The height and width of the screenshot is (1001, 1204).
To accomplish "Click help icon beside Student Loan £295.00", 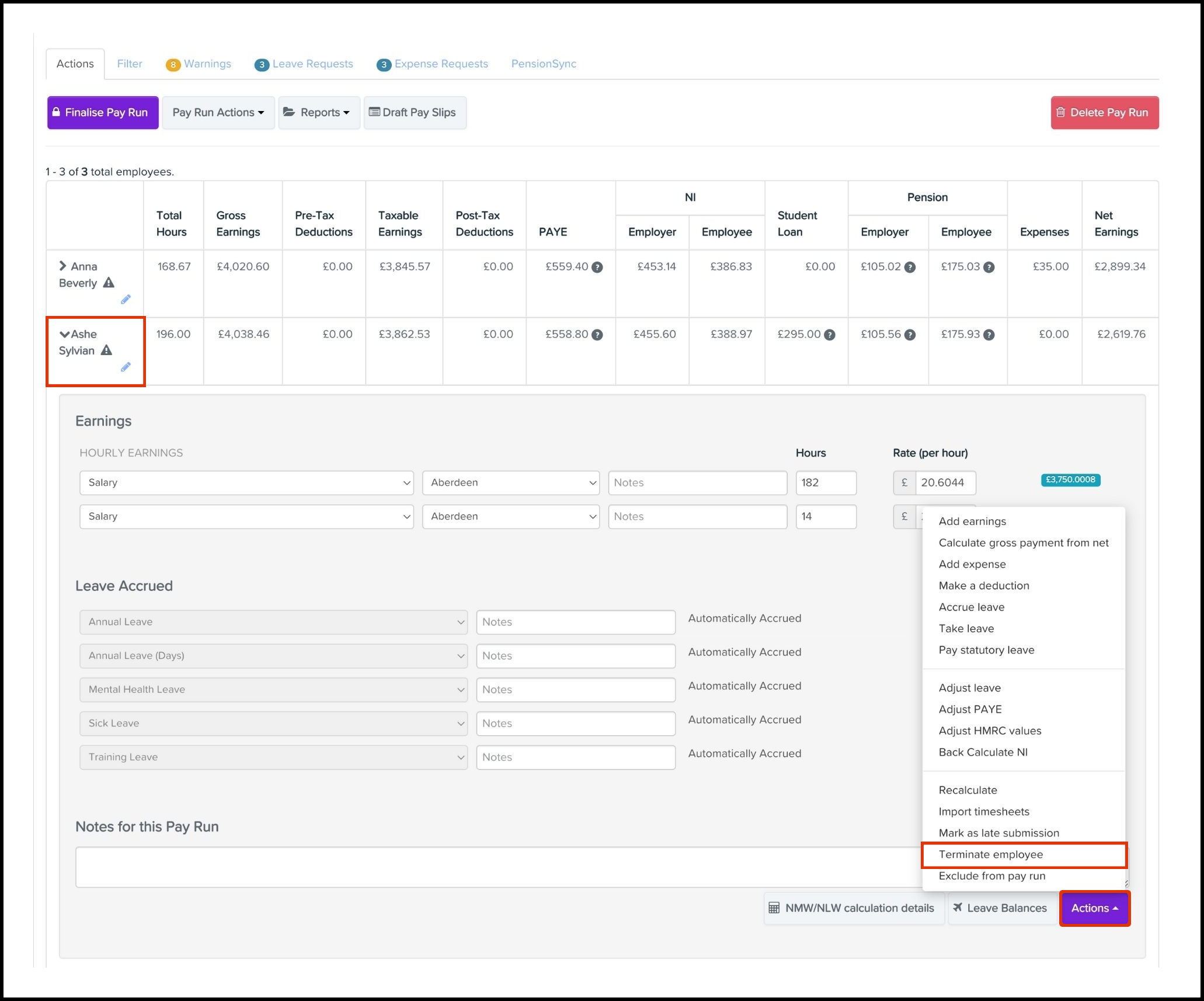I will (x=829, y=335).
